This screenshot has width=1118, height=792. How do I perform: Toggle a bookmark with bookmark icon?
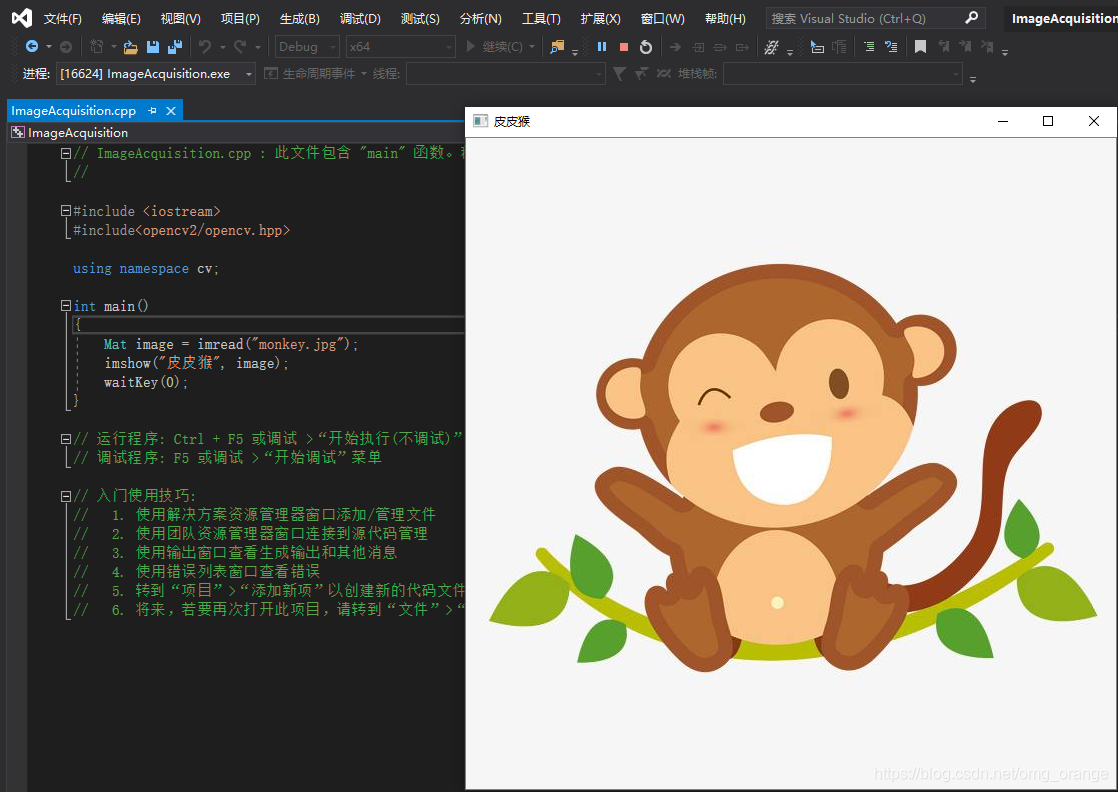920,47
